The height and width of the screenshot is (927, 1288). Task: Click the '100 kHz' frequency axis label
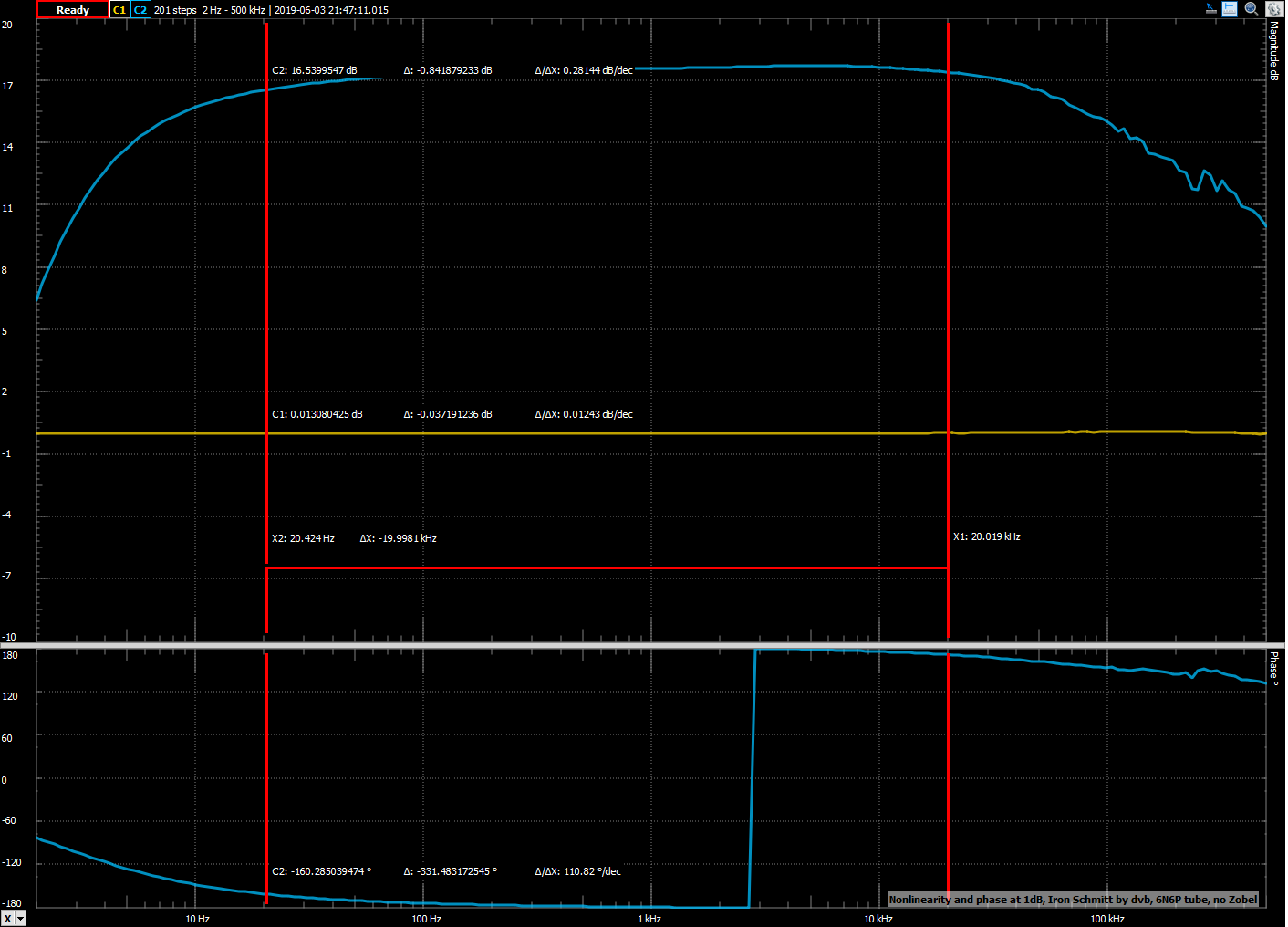click(x=1107, y=919)
